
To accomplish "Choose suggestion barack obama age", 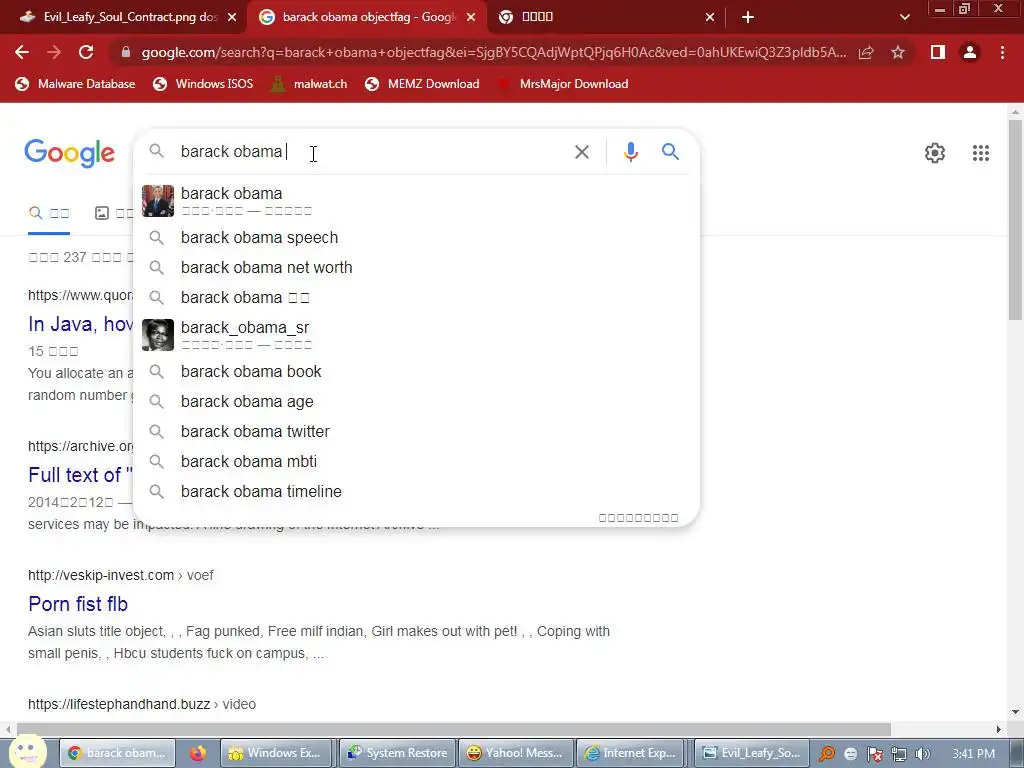I will tap(416, 402).
